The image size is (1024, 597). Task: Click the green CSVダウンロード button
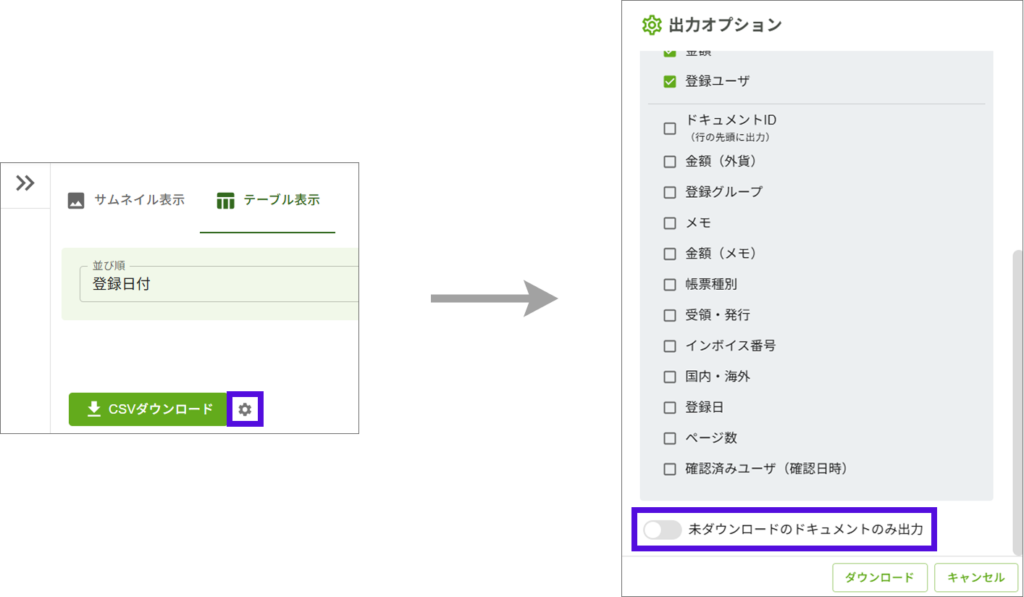coord(148,409)
